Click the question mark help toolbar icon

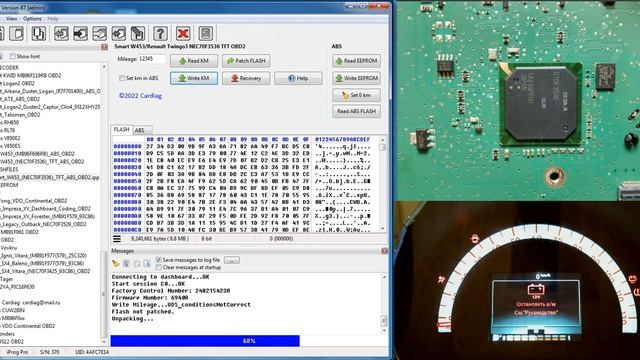160,33
